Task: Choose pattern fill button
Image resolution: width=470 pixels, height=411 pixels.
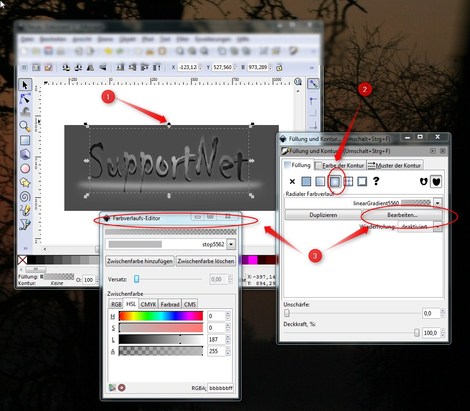Action: [348, 181]
